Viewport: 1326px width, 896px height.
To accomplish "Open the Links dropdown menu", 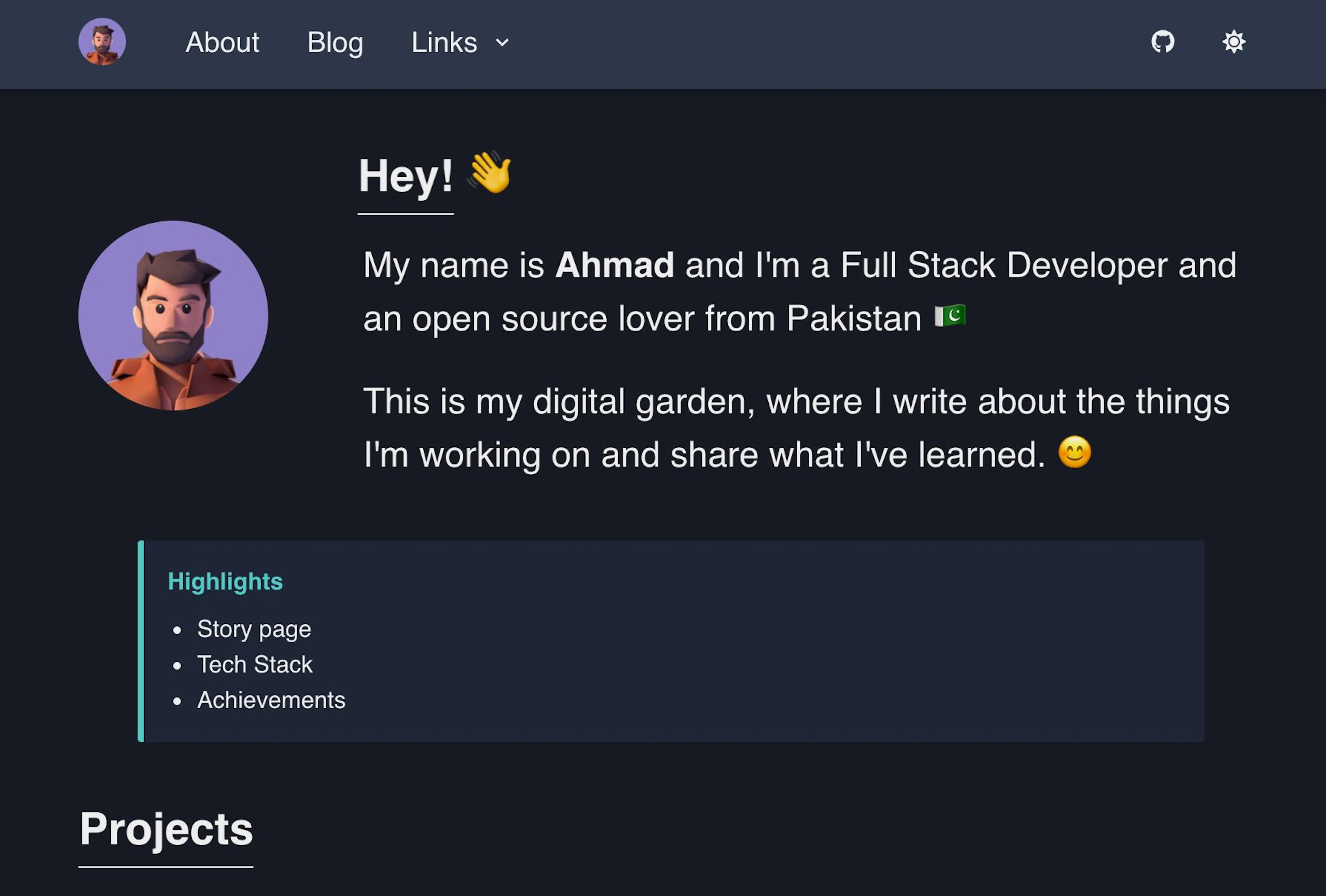I will tap(459, 42).
